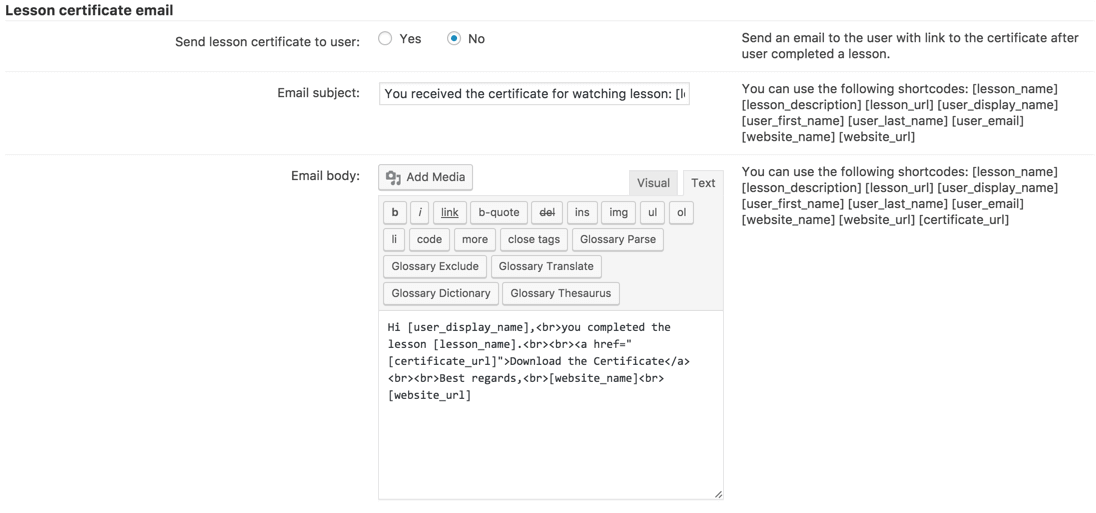Click the bold 'b' quicktag button
The height and width of the screenshot is (513, 1096).
395,212
